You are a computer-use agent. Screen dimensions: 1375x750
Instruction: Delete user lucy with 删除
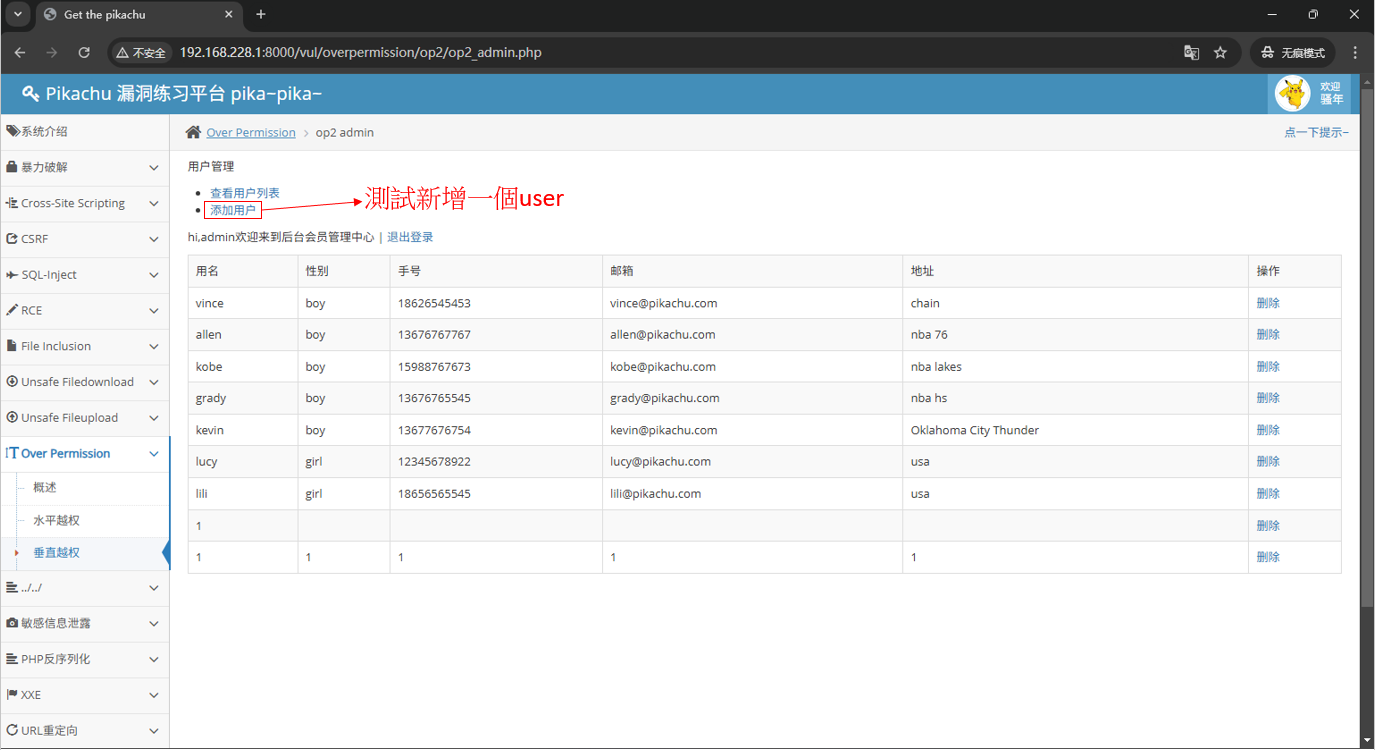point(1268,461)
